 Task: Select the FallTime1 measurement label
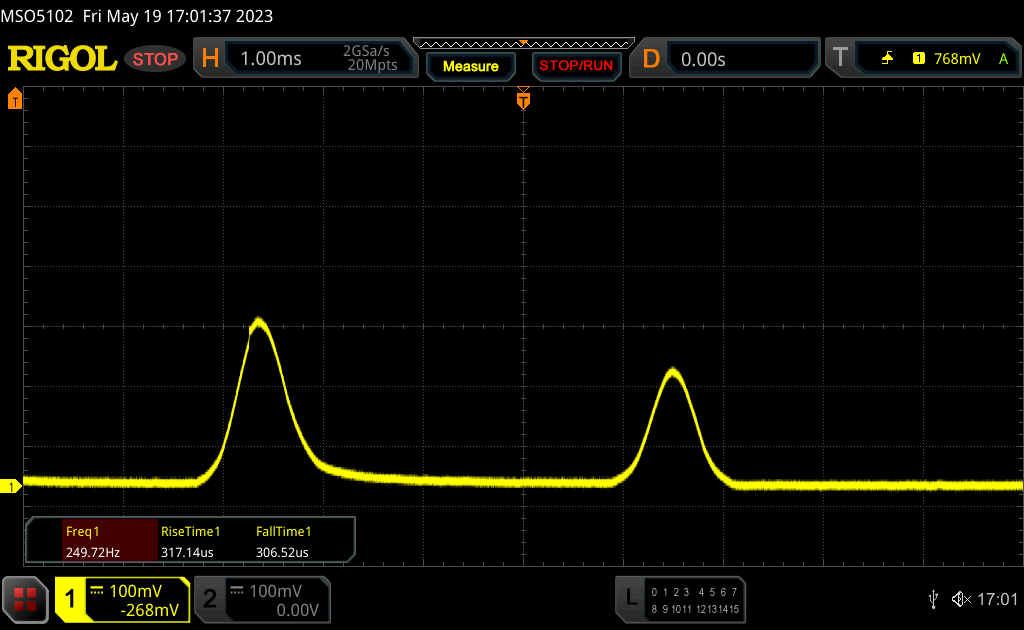pyautogui.click(x=283, y=531)
